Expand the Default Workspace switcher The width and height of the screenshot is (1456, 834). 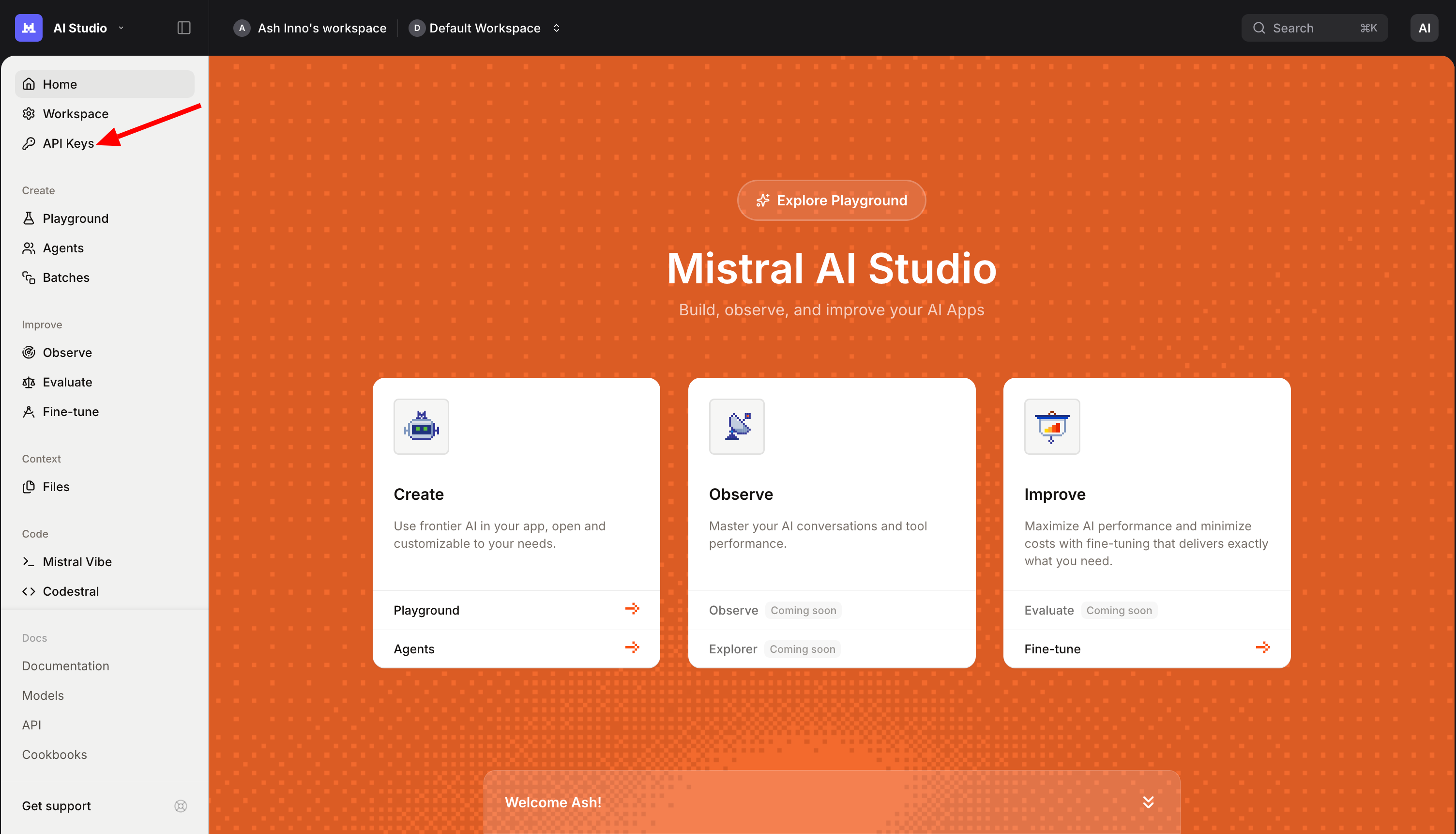click(x=556, y=28)
